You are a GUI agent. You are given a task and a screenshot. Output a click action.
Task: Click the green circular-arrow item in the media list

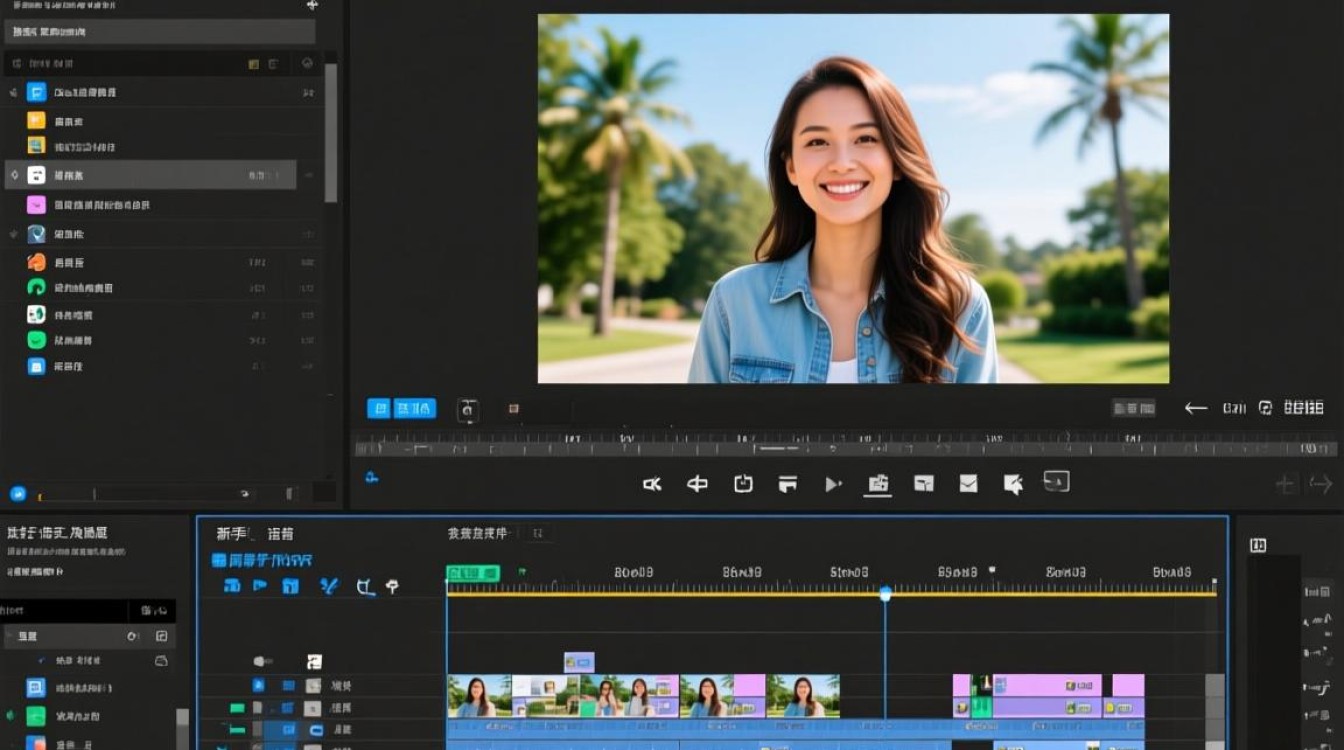36,287
